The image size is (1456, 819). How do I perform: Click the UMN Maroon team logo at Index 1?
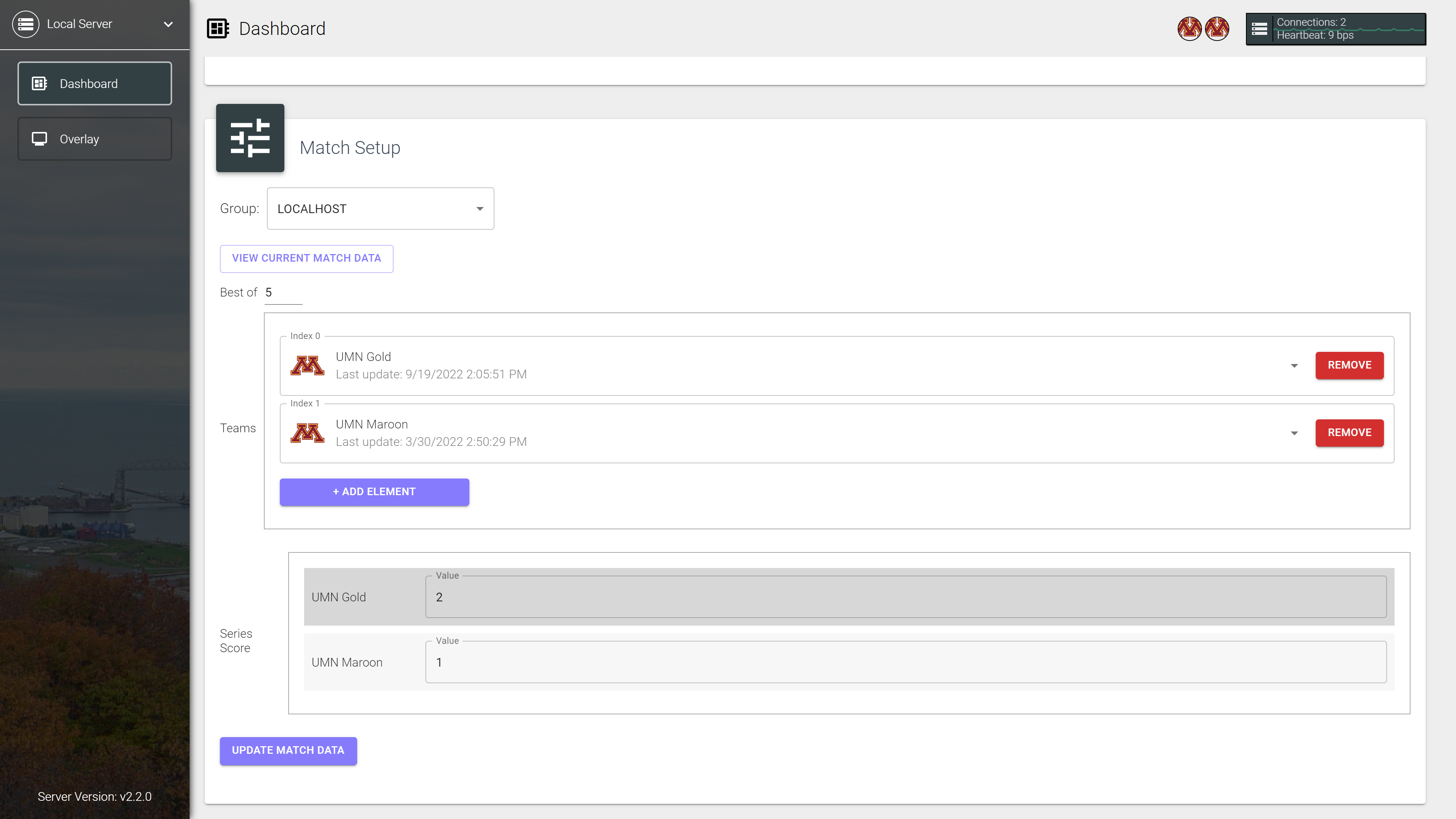(x=308, y=433)
